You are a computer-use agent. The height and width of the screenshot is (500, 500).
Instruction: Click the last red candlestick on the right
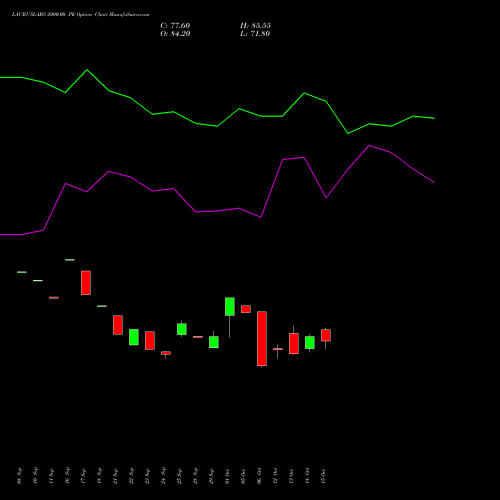click(326, 335)
